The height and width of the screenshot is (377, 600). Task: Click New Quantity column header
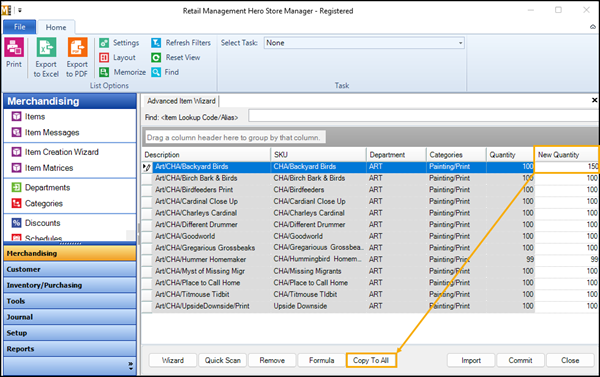click(567, 155)
